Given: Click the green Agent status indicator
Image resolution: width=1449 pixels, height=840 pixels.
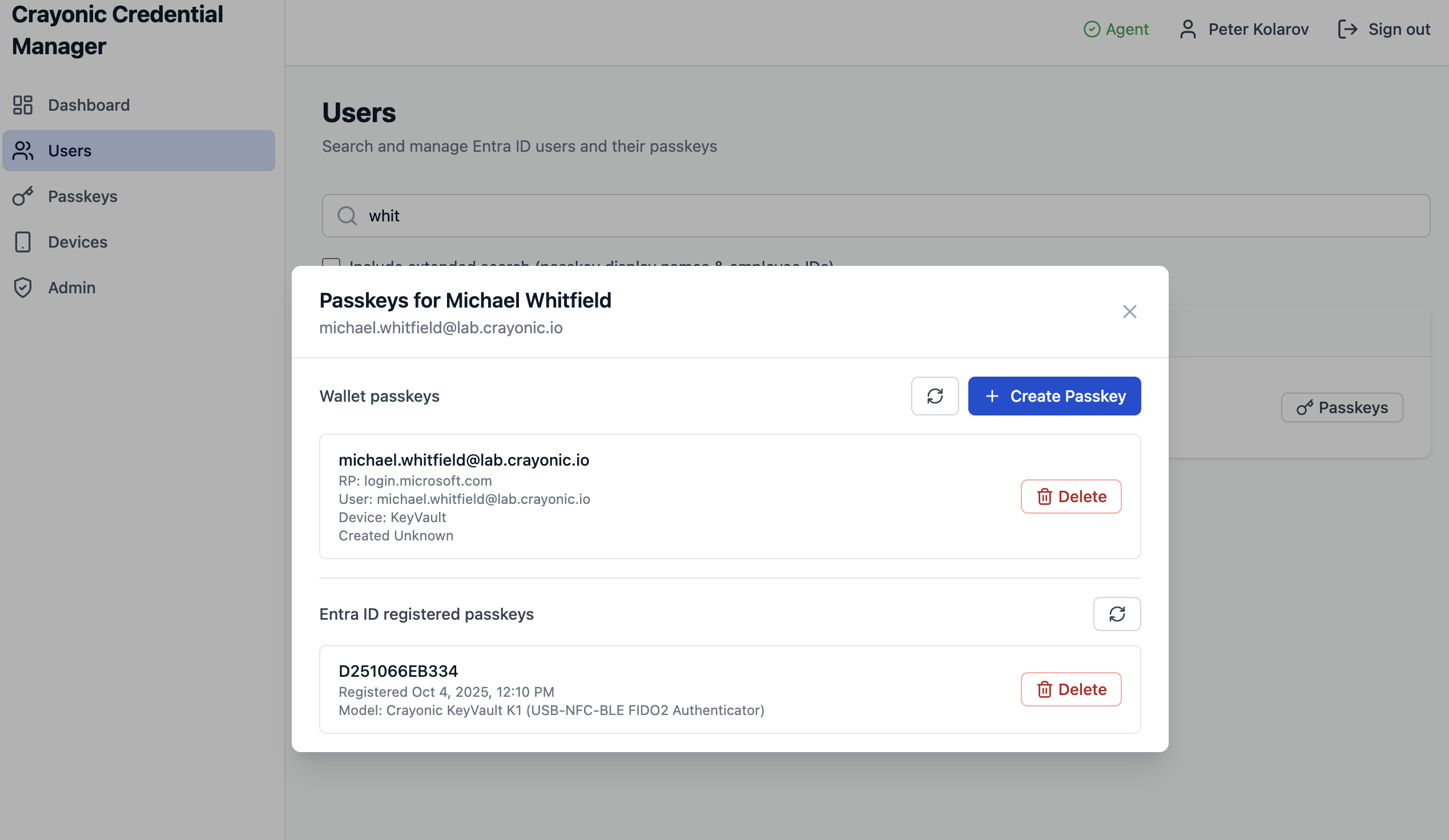Looking at the screenshot, I should tap(1116, 29).
